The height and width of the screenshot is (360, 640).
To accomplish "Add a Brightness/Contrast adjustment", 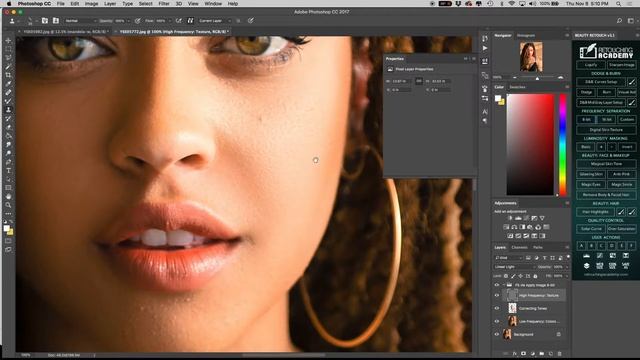I will click(x=510, y=218).
